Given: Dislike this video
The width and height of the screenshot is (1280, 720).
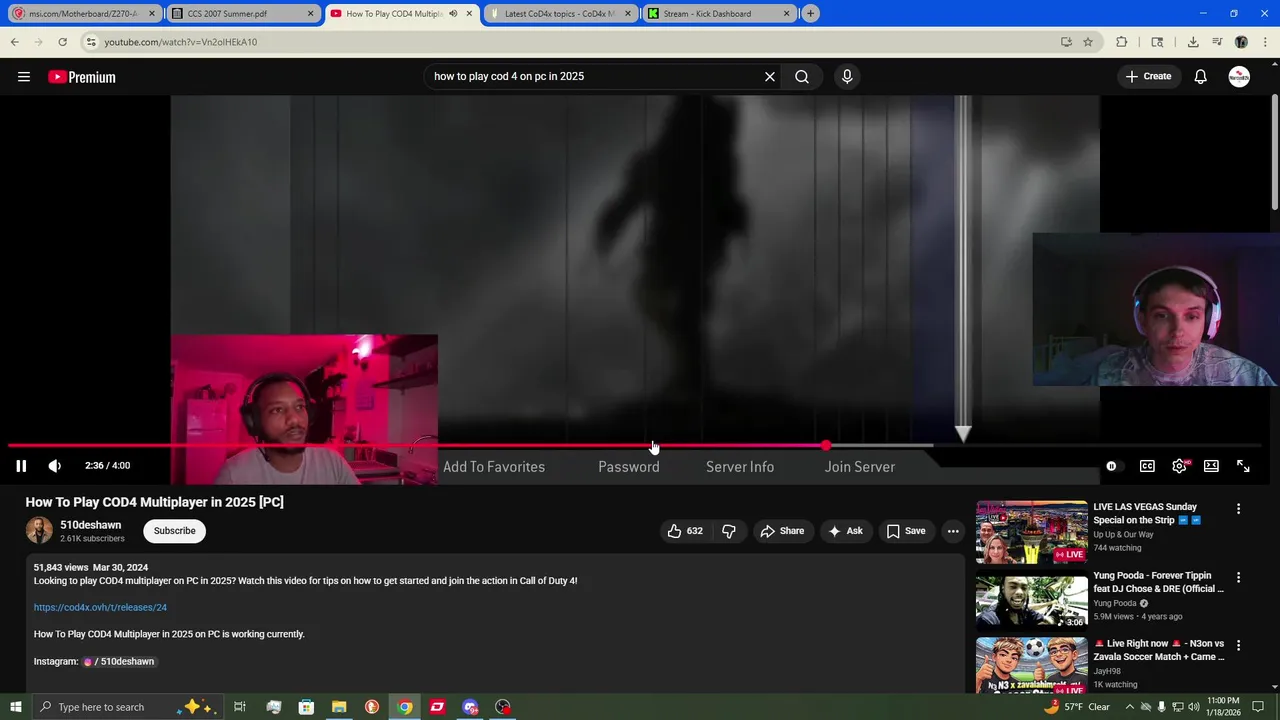Looking at the screenshot, I should pos(729,531).
